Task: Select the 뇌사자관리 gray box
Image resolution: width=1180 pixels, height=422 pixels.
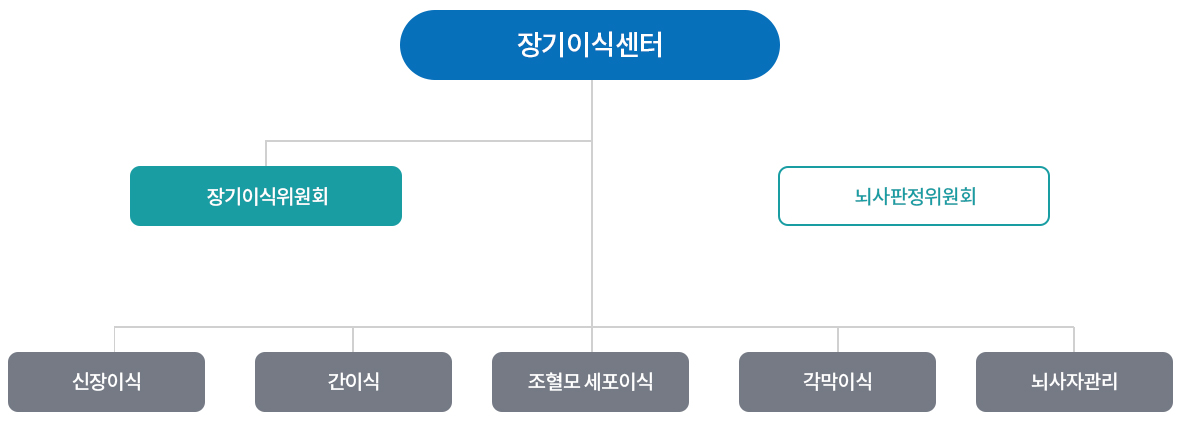Action: [x=1074, y=381]
